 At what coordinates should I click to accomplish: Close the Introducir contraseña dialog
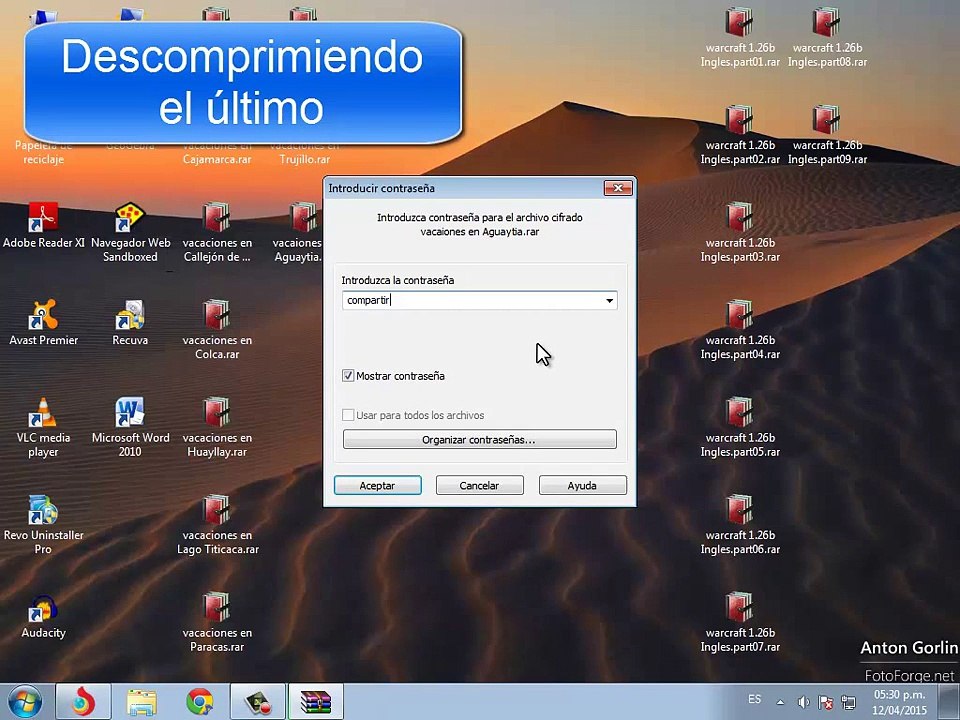(618, 188)
